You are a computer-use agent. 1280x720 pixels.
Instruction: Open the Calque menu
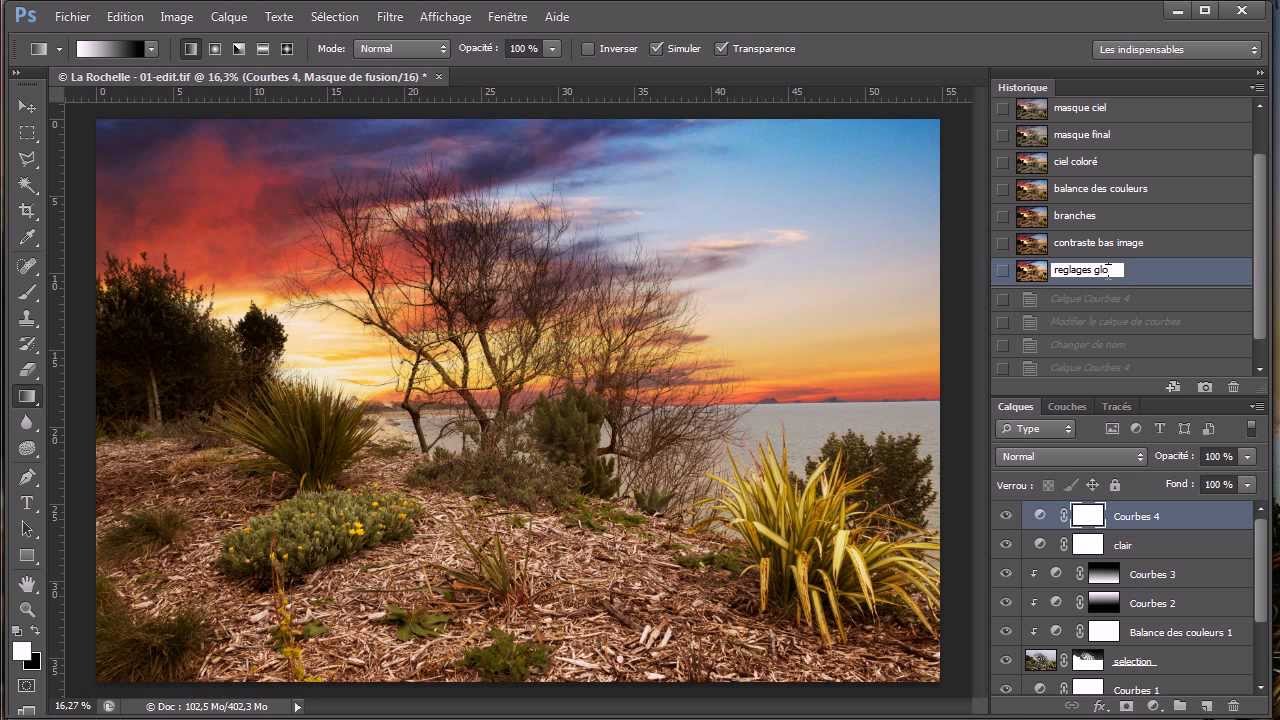pyautogui.click(x=229, y=17)
